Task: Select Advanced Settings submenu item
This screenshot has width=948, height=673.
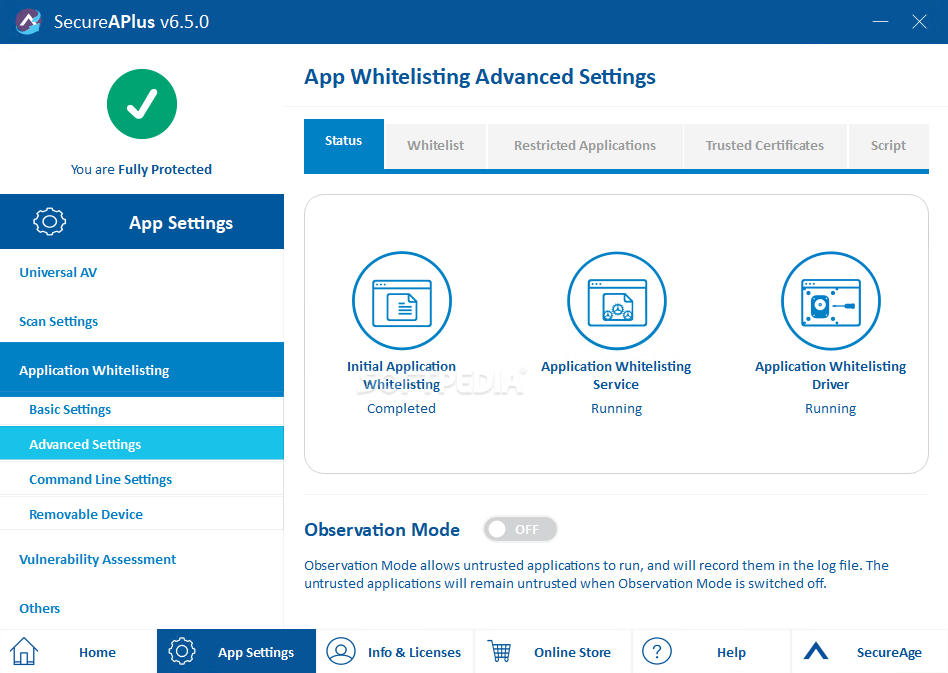Action: (141, 444)
